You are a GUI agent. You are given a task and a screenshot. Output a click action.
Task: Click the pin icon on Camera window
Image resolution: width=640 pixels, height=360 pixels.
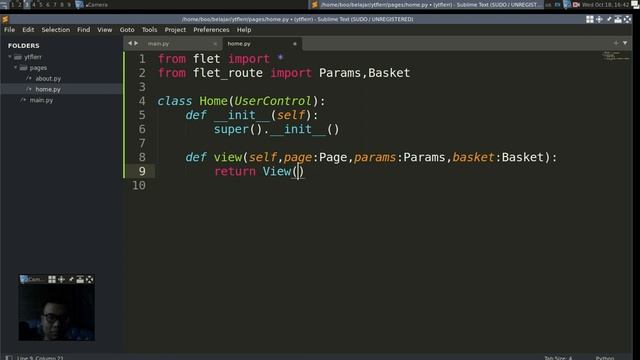[x=71, y=279]
